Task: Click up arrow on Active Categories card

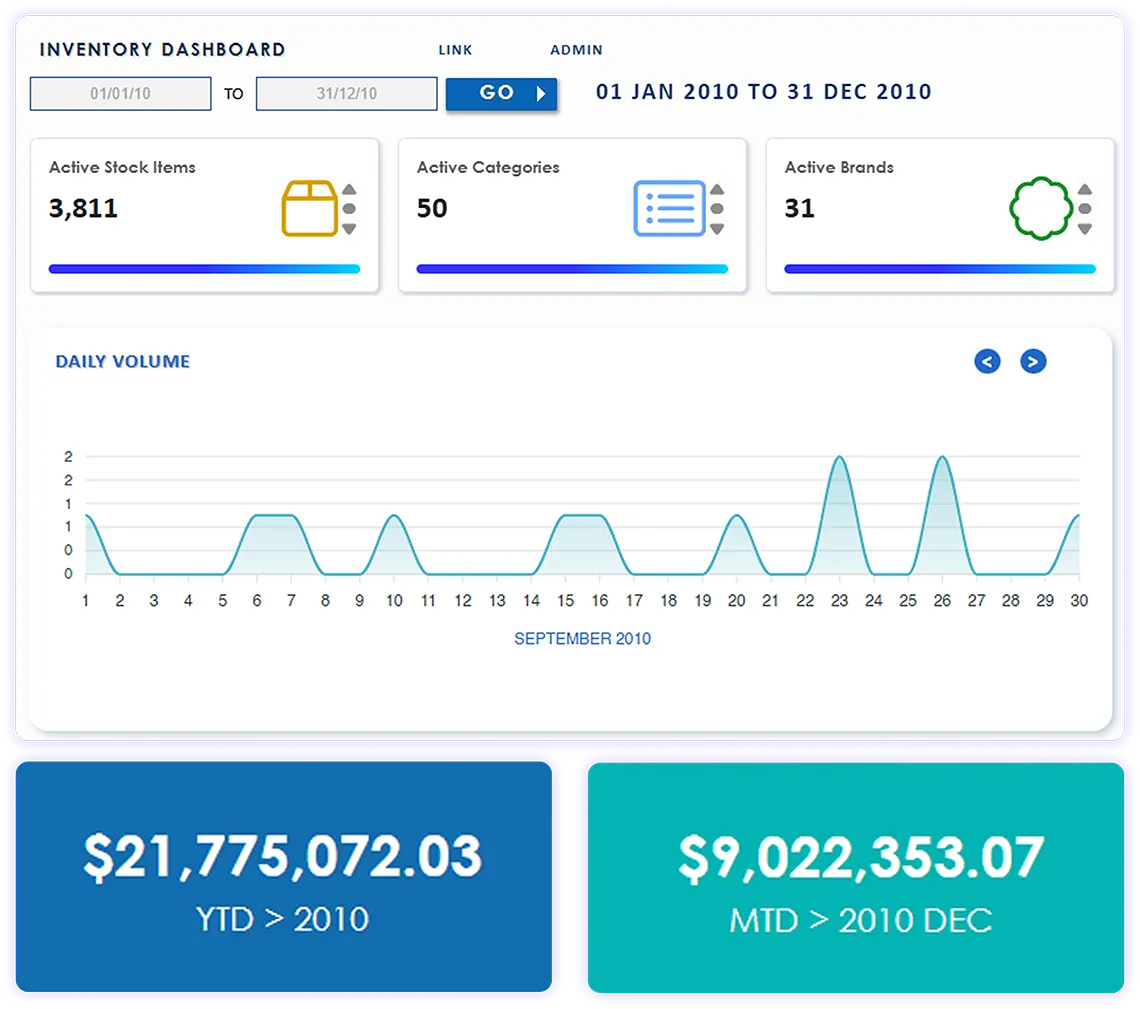Action: pos(717,190)
